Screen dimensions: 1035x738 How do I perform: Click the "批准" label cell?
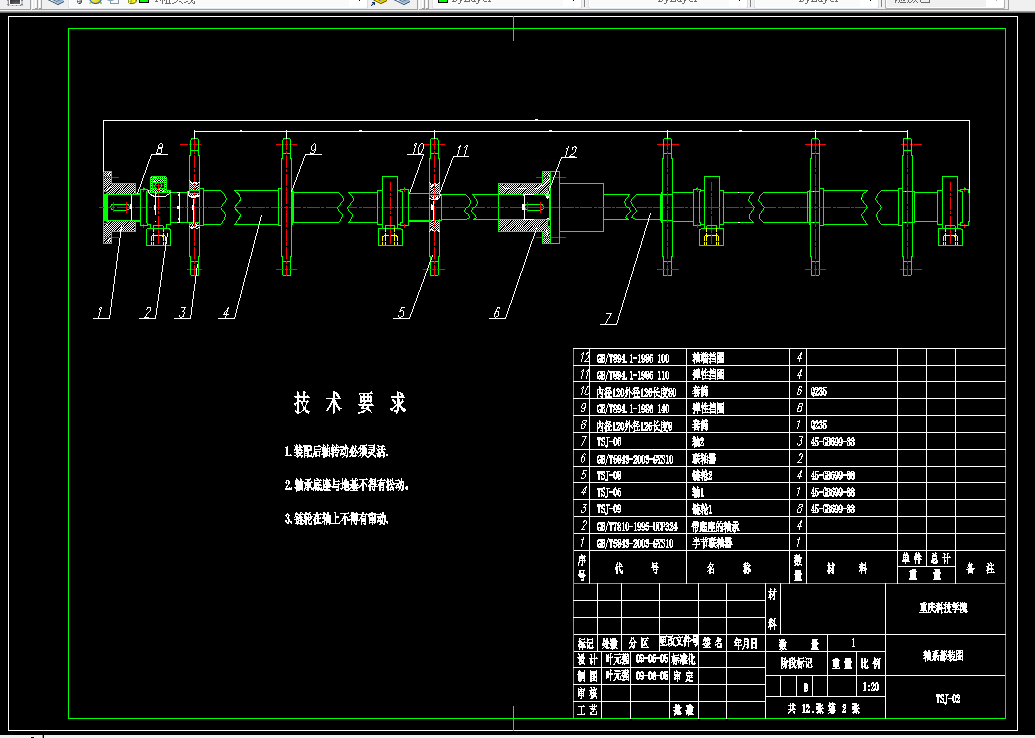[x=683, y=710]
